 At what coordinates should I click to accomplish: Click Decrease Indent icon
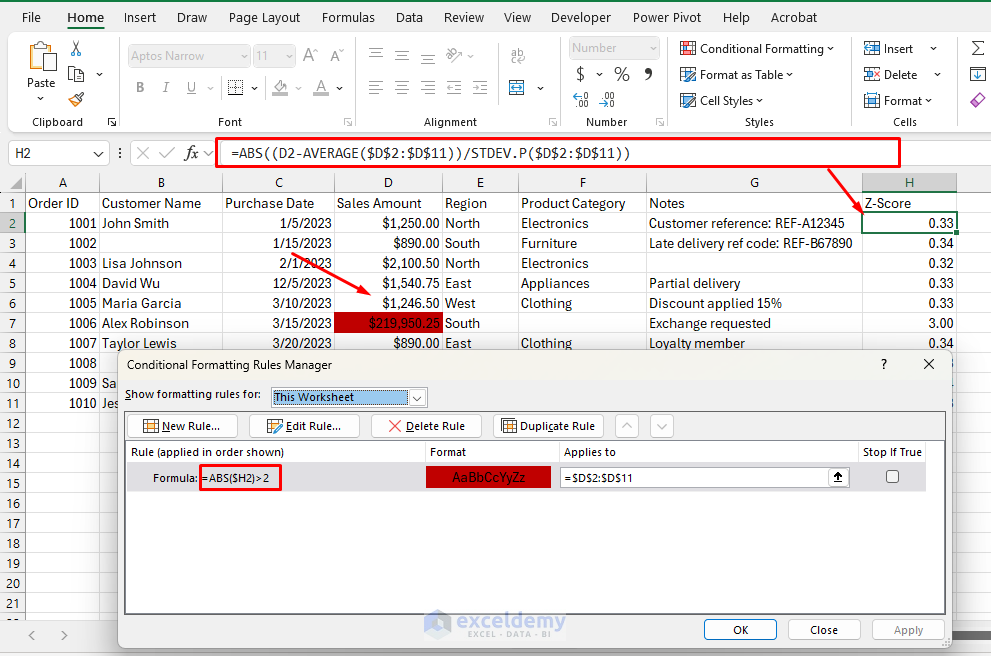454,87
